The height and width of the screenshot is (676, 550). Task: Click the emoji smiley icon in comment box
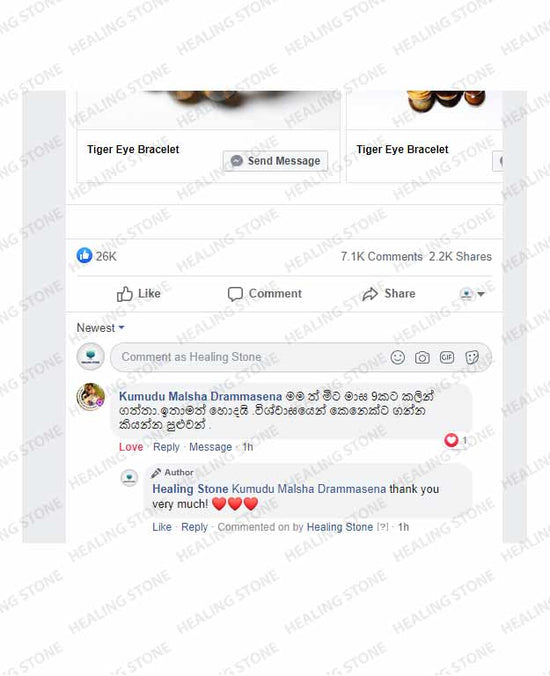397,357
